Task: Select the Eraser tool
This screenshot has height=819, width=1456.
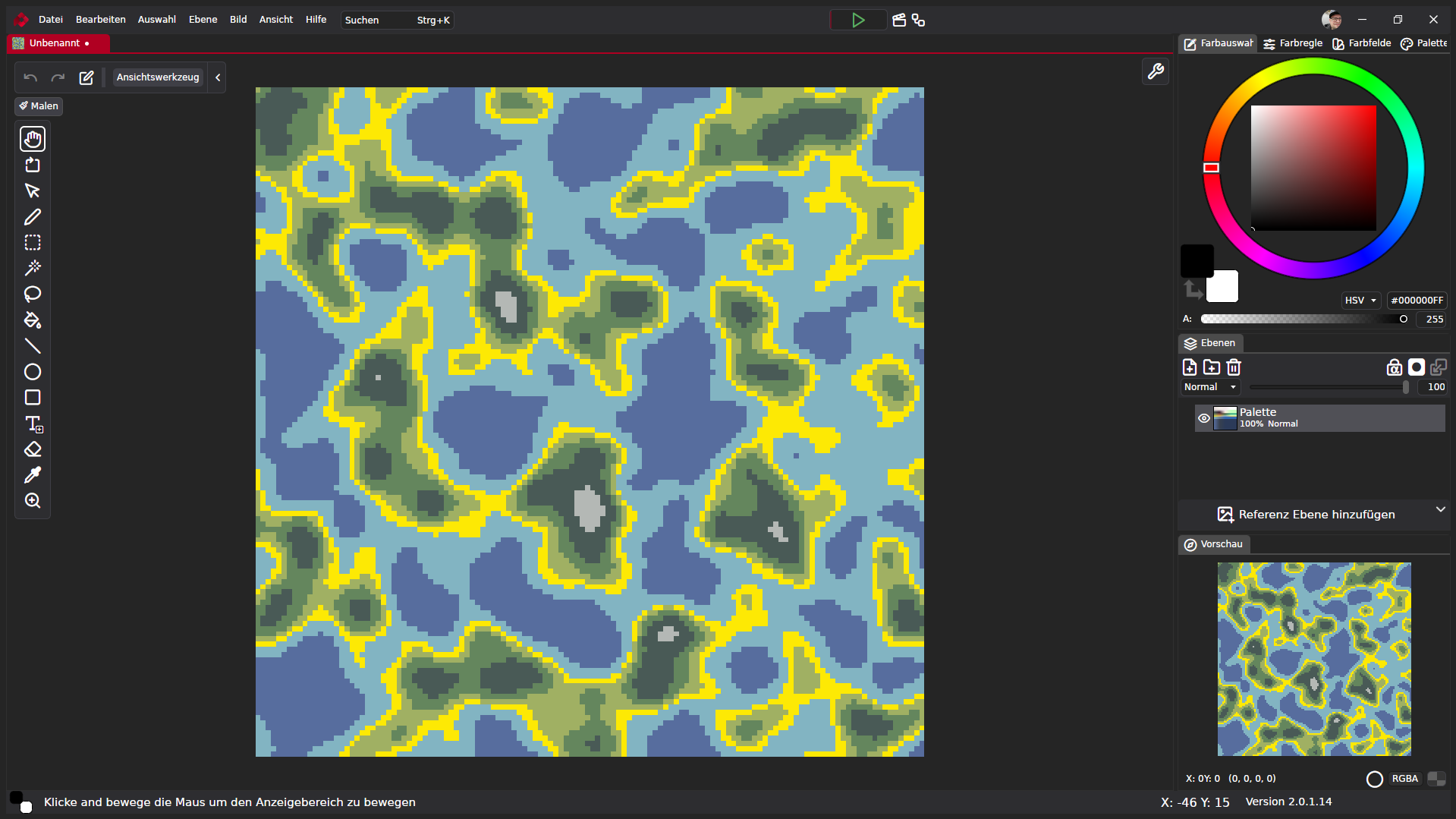Action: (32, 449)
